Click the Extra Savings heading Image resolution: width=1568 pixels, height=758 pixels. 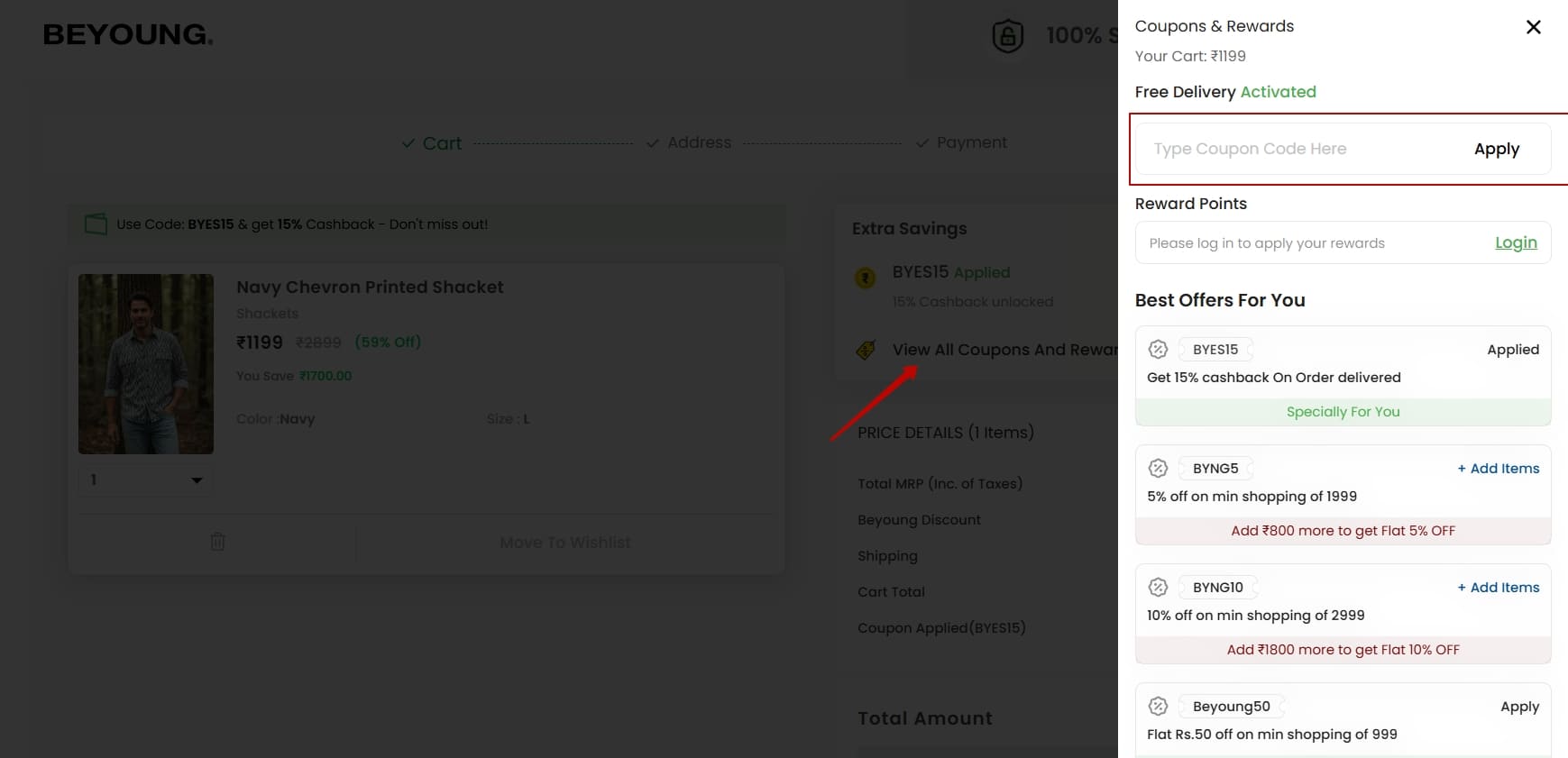click(909, 229)
